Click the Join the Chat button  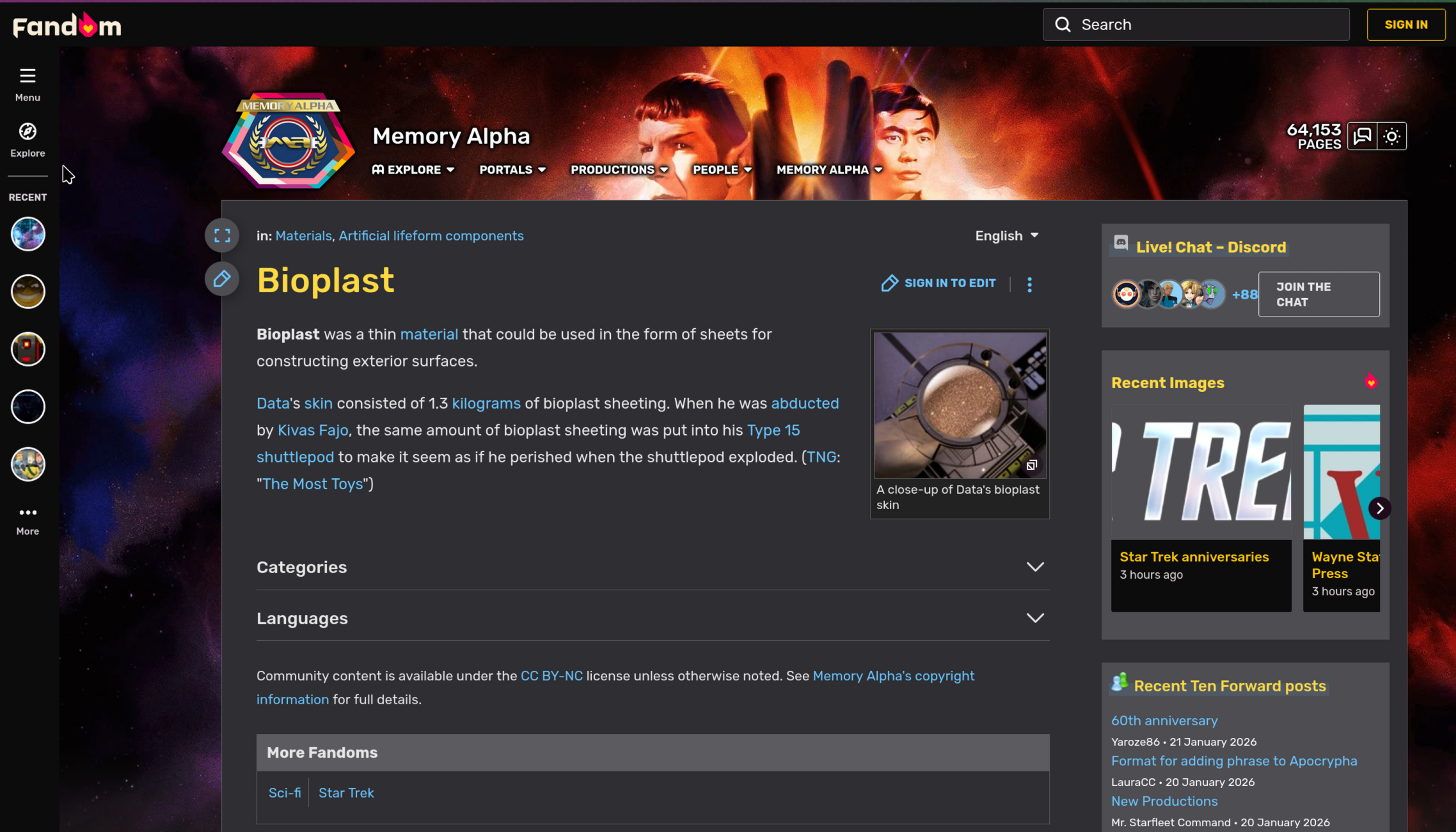tap(1318, 294)
